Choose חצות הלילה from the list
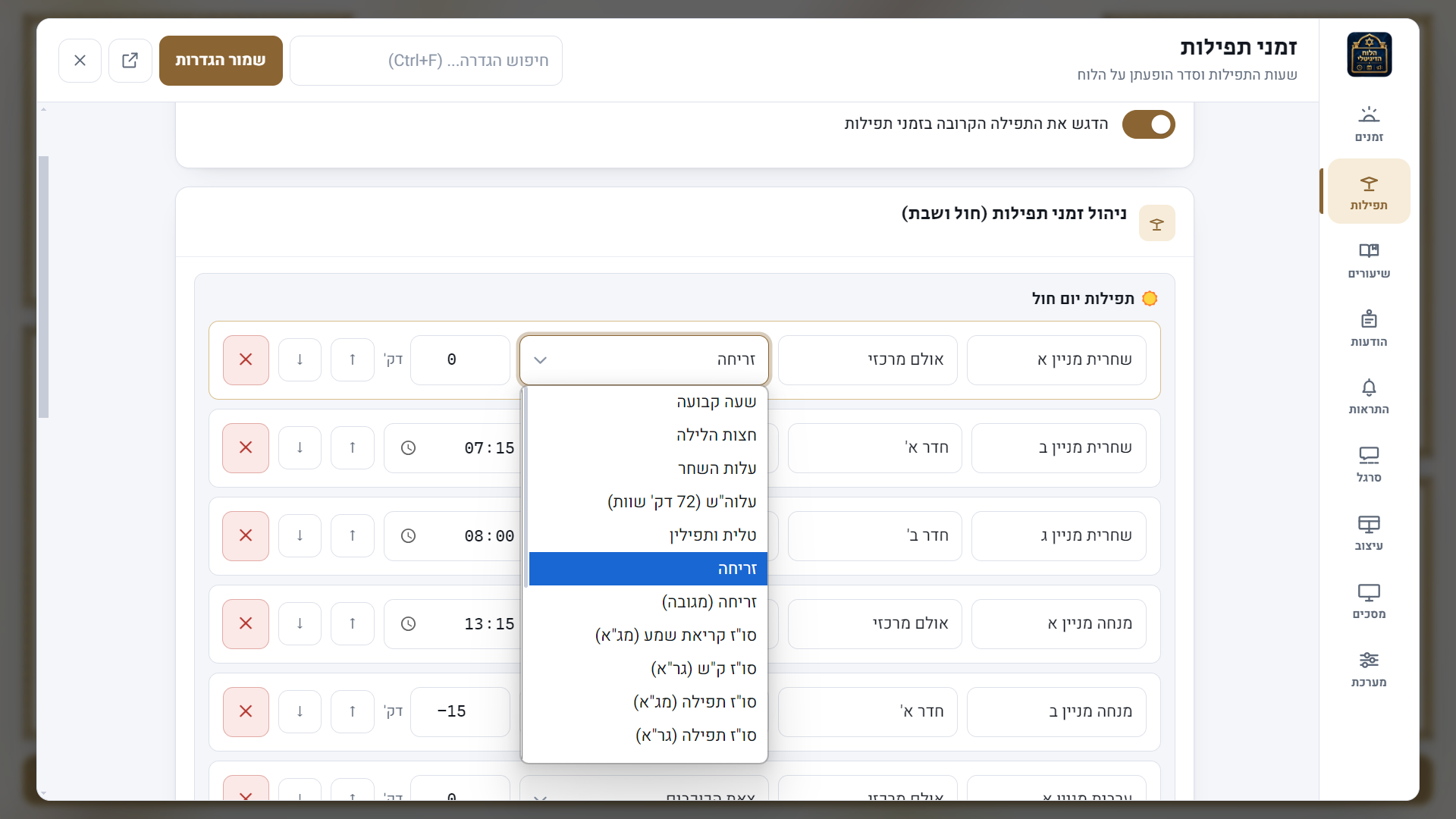 click(x=648, y=435)
